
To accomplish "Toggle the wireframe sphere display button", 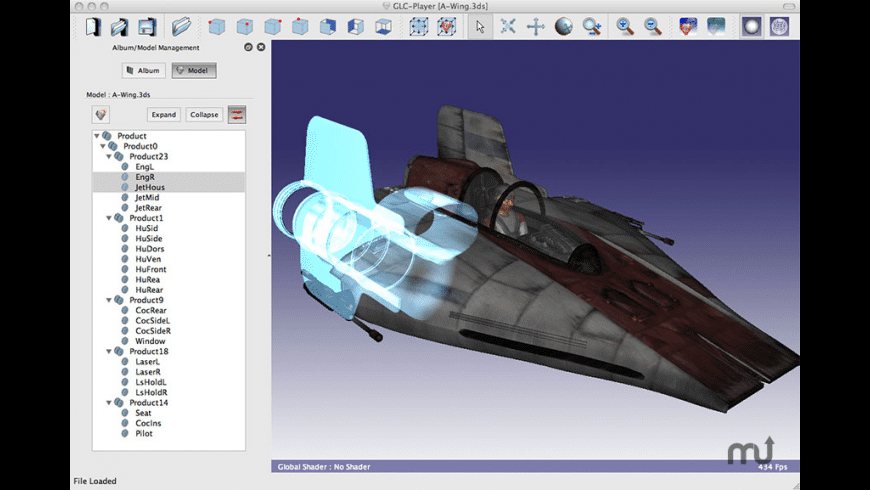I will [x=779, y=27].
